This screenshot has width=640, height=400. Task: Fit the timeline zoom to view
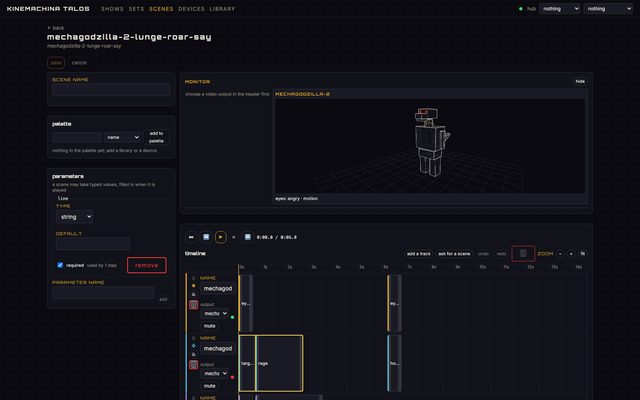(582, 254)
